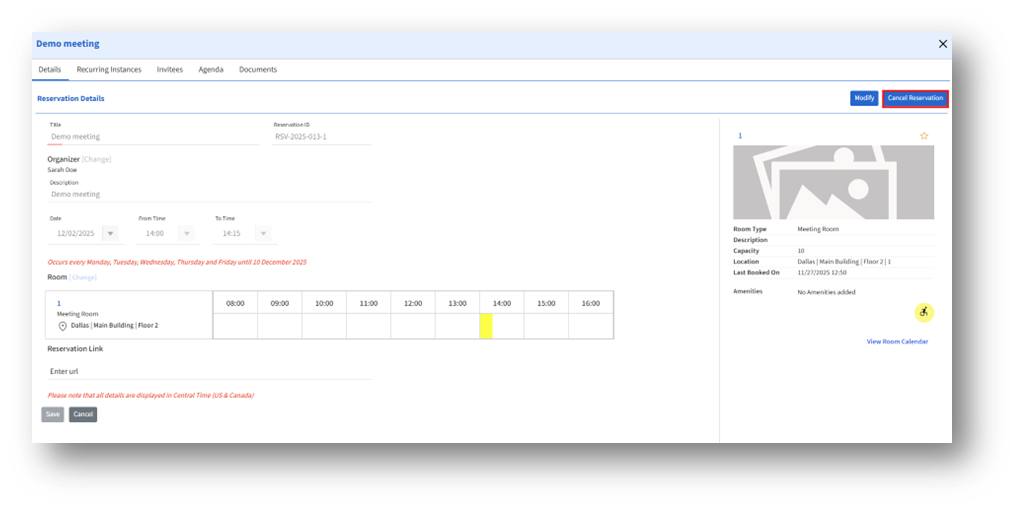The width and height of the screenshot is (1017, 508).
Task: Click the Cancel button beside Save
Action: click(x=83, y=414)
